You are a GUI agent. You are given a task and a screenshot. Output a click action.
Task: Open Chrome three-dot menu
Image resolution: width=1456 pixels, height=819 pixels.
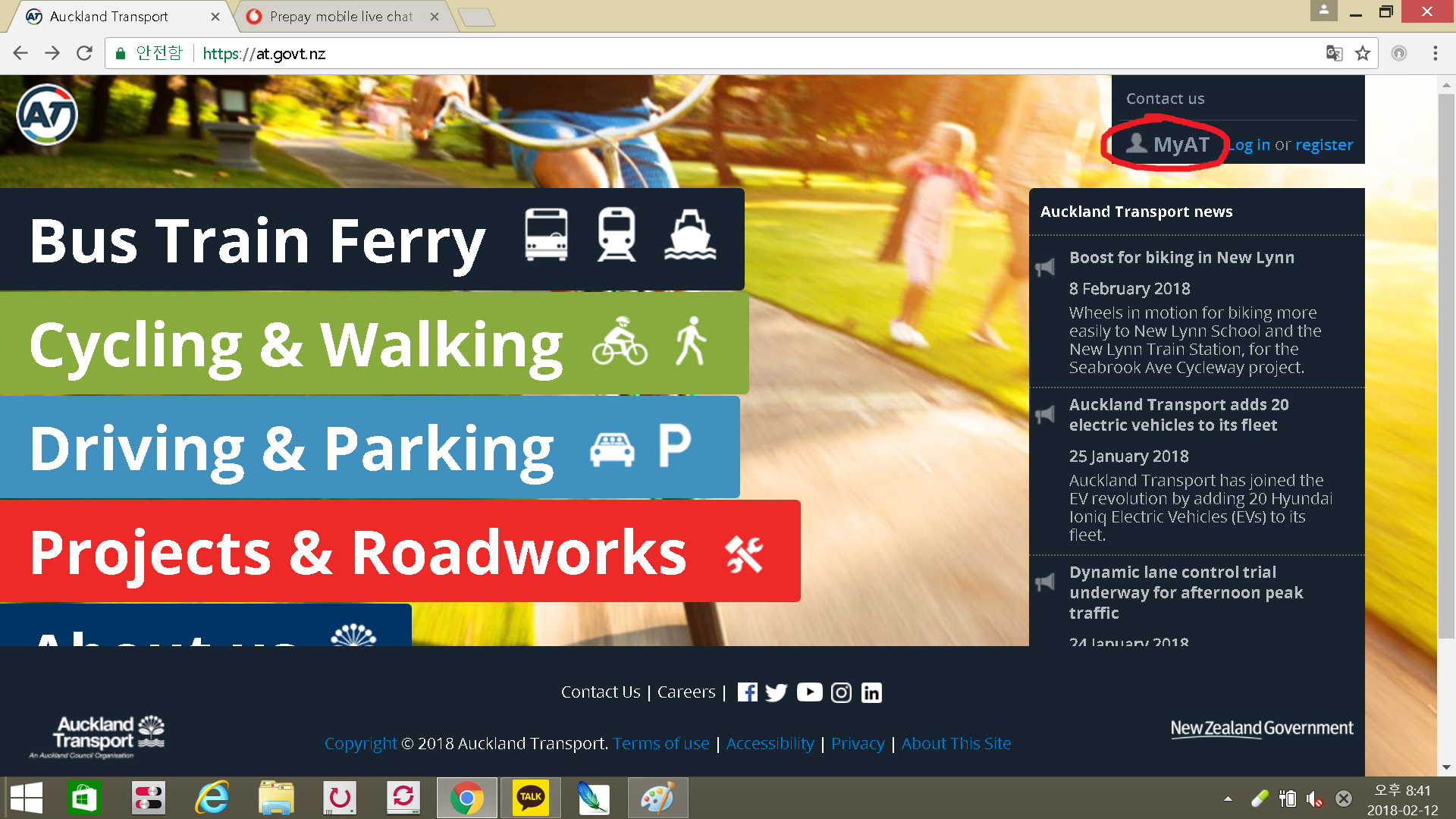pos(1435,53)
